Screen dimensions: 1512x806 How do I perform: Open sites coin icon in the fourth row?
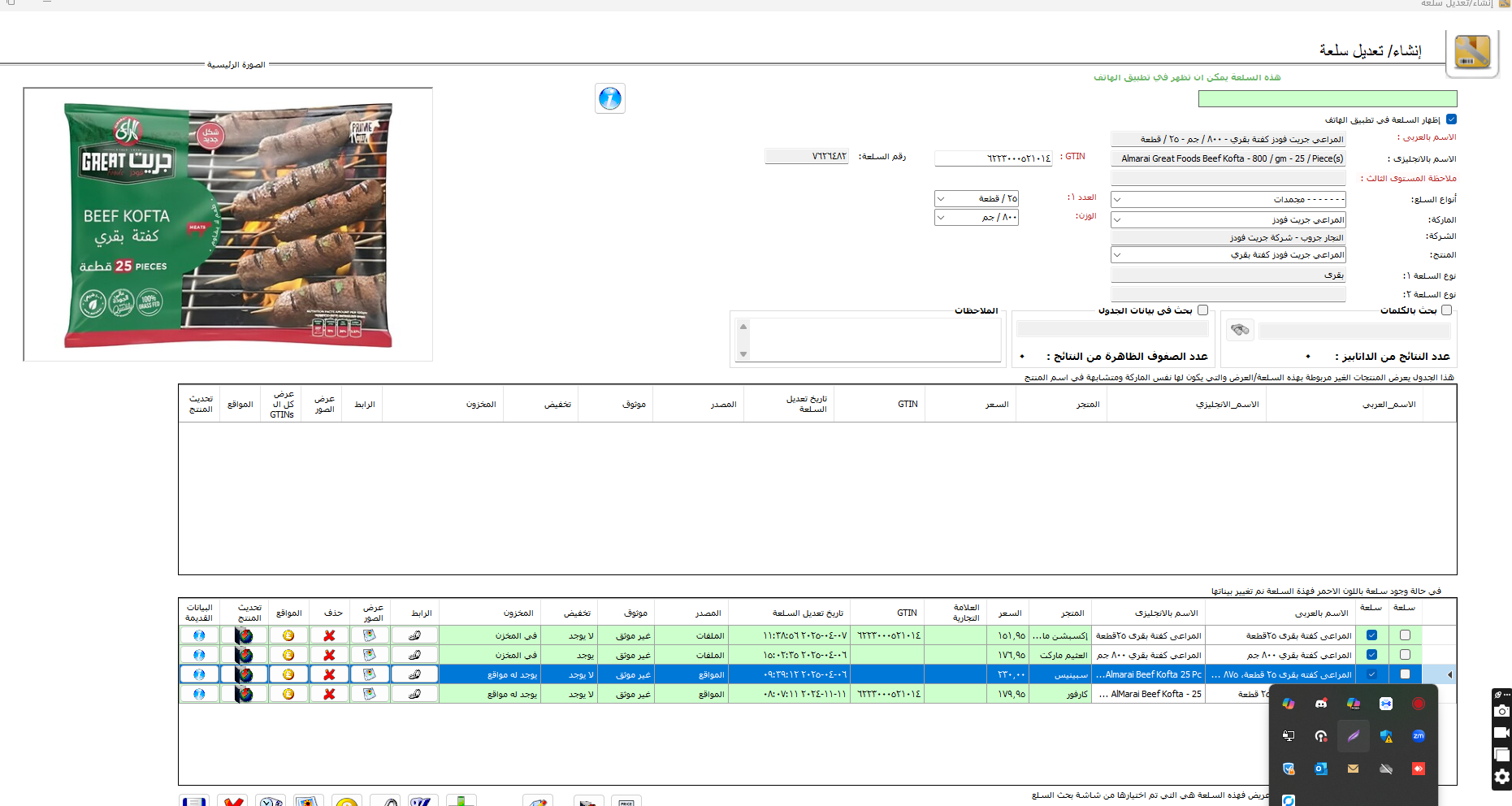[288, 694]
